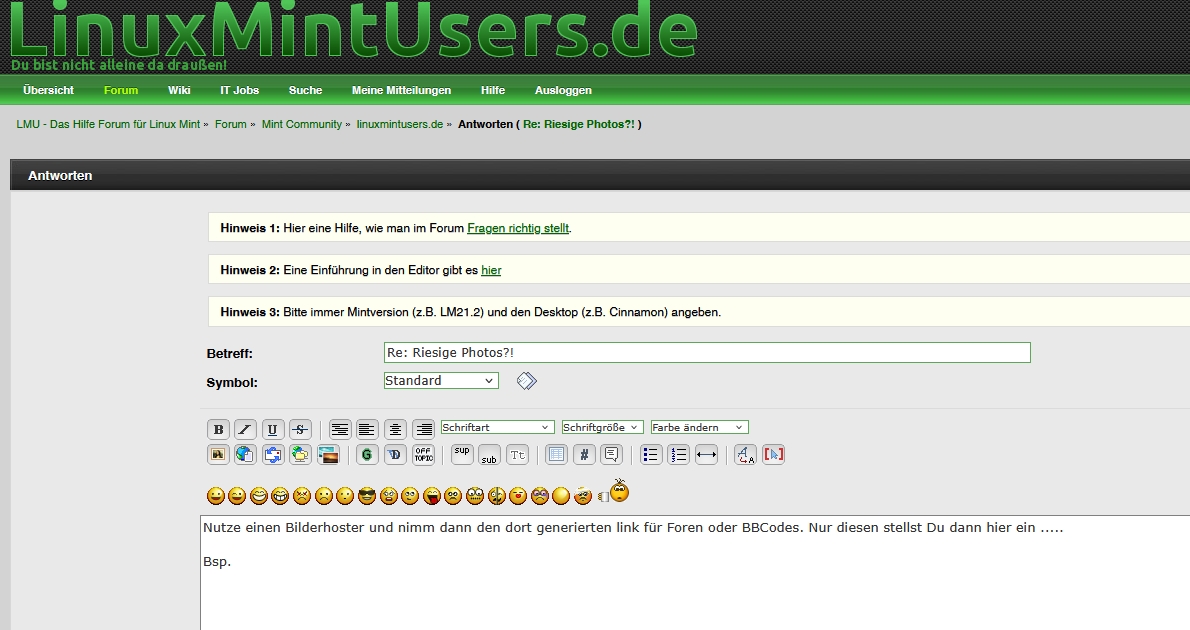Insert an image with the landscape photo icon
The image size is (1190, 630).
[x=328, y=454]
